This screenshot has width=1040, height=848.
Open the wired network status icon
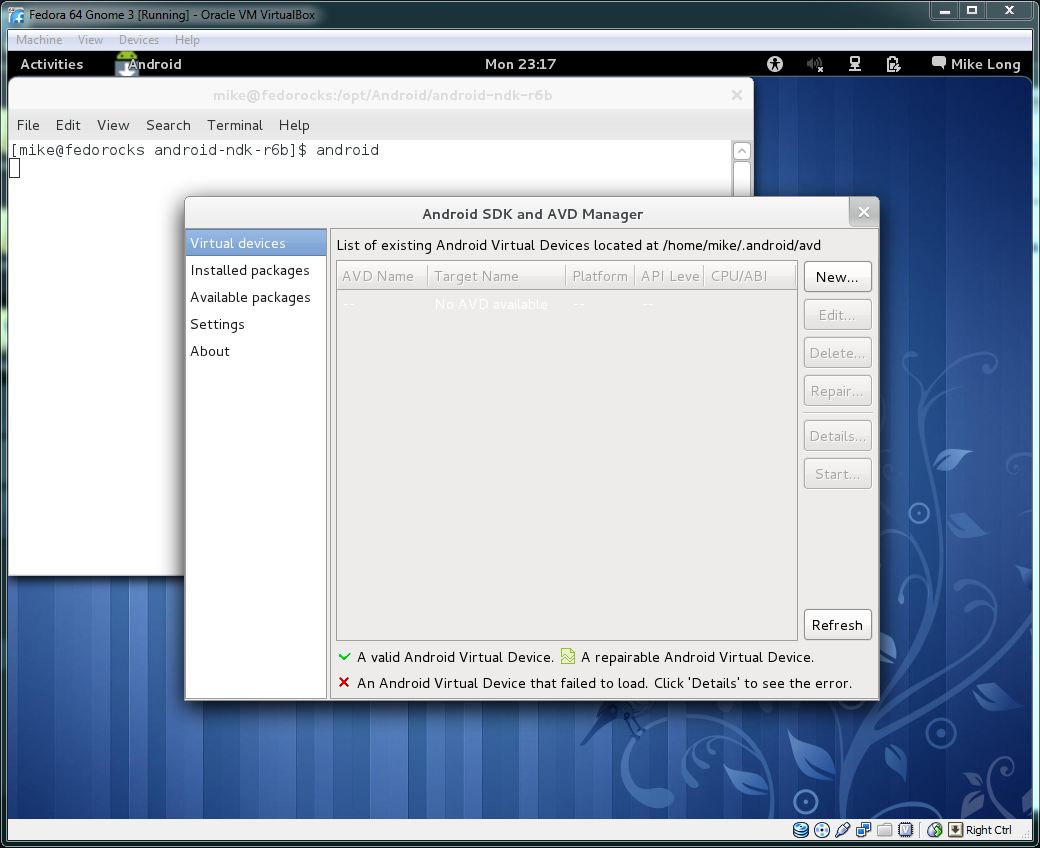pos(855,64)
